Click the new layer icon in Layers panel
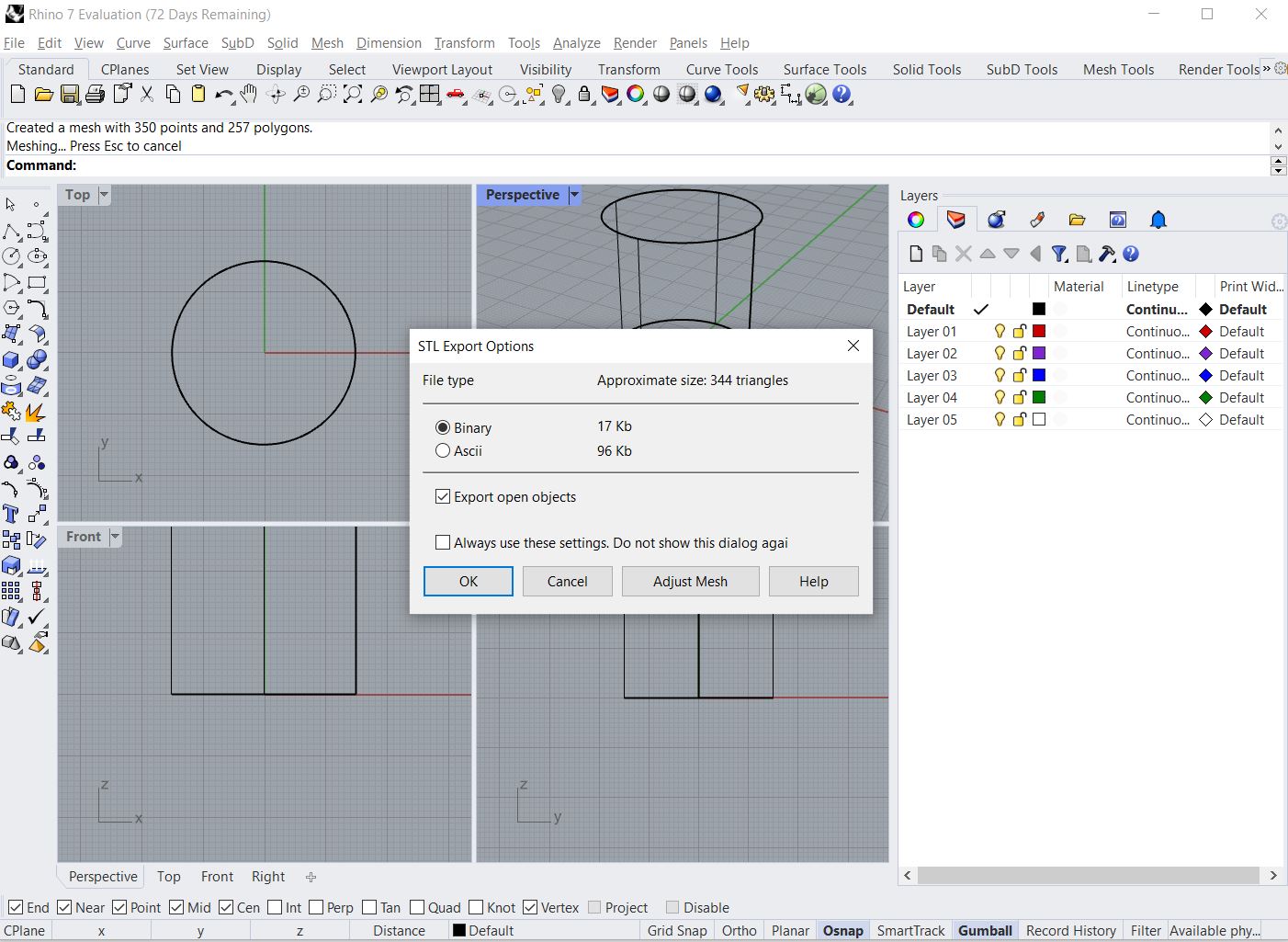This screenshot has width=1288, height=942. pyautogui.click(x=915, y=254)
